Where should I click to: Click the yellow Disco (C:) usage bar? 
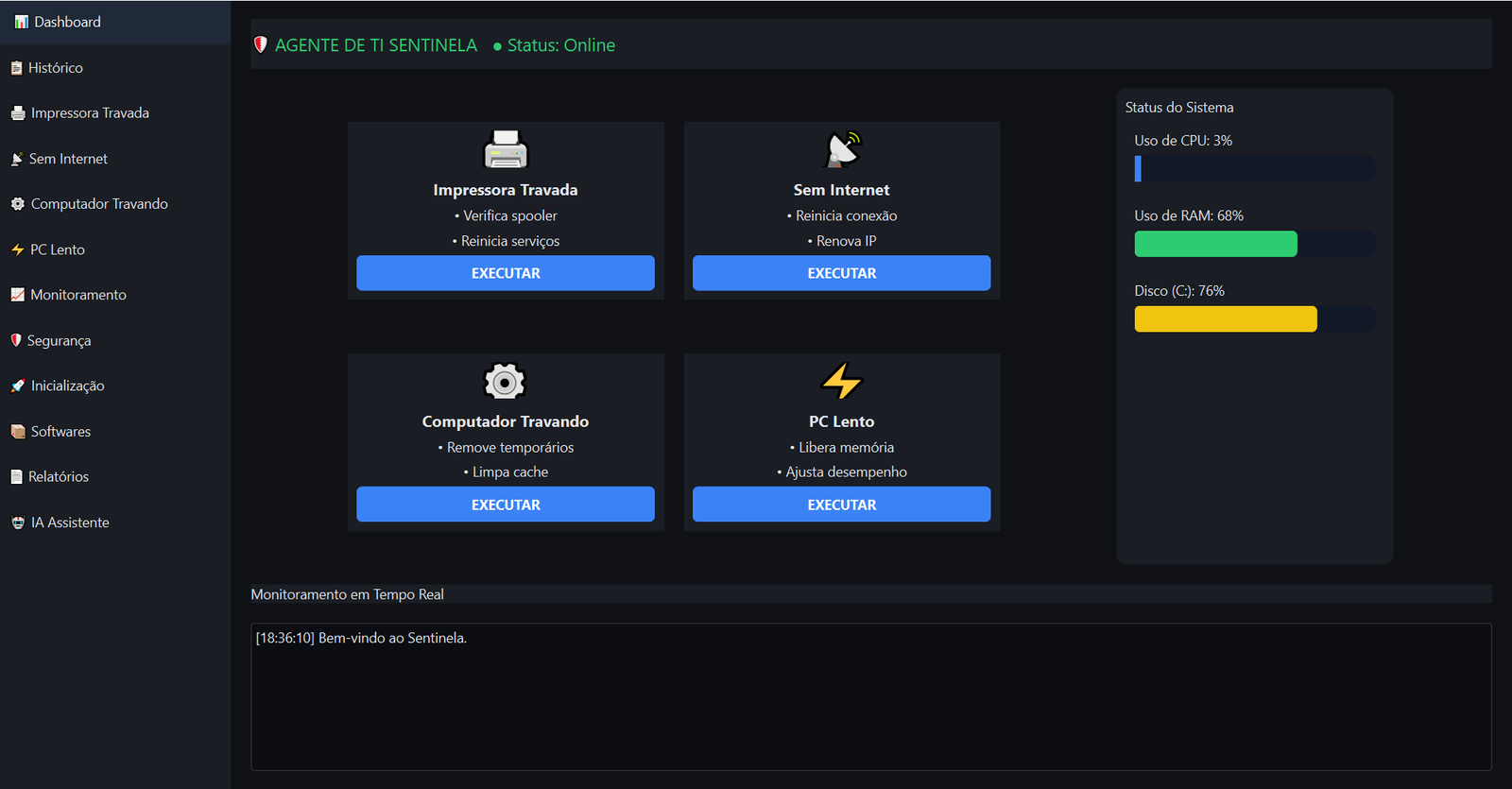[x=1226, y=318]
